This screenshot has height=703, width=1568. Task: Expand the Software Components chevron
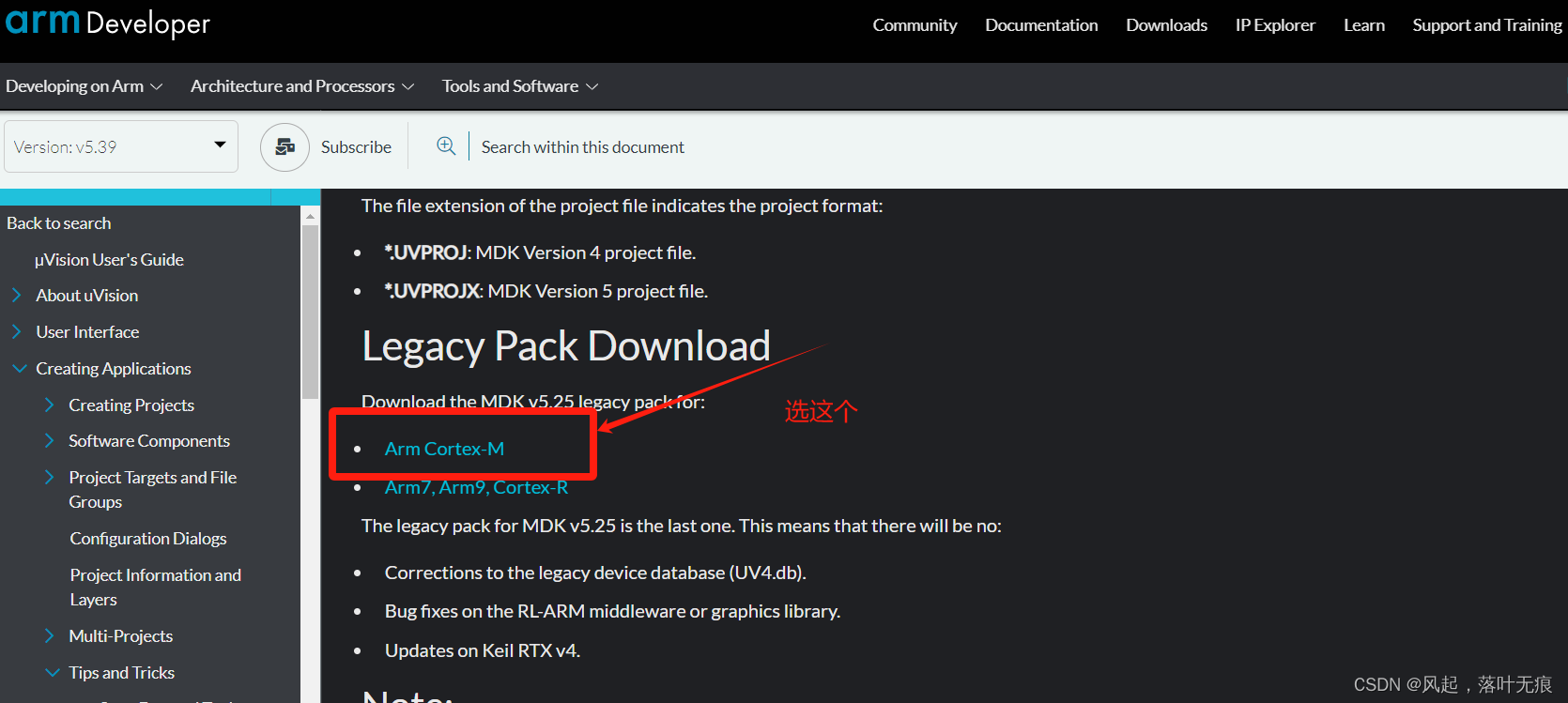[x=49, y=441]
